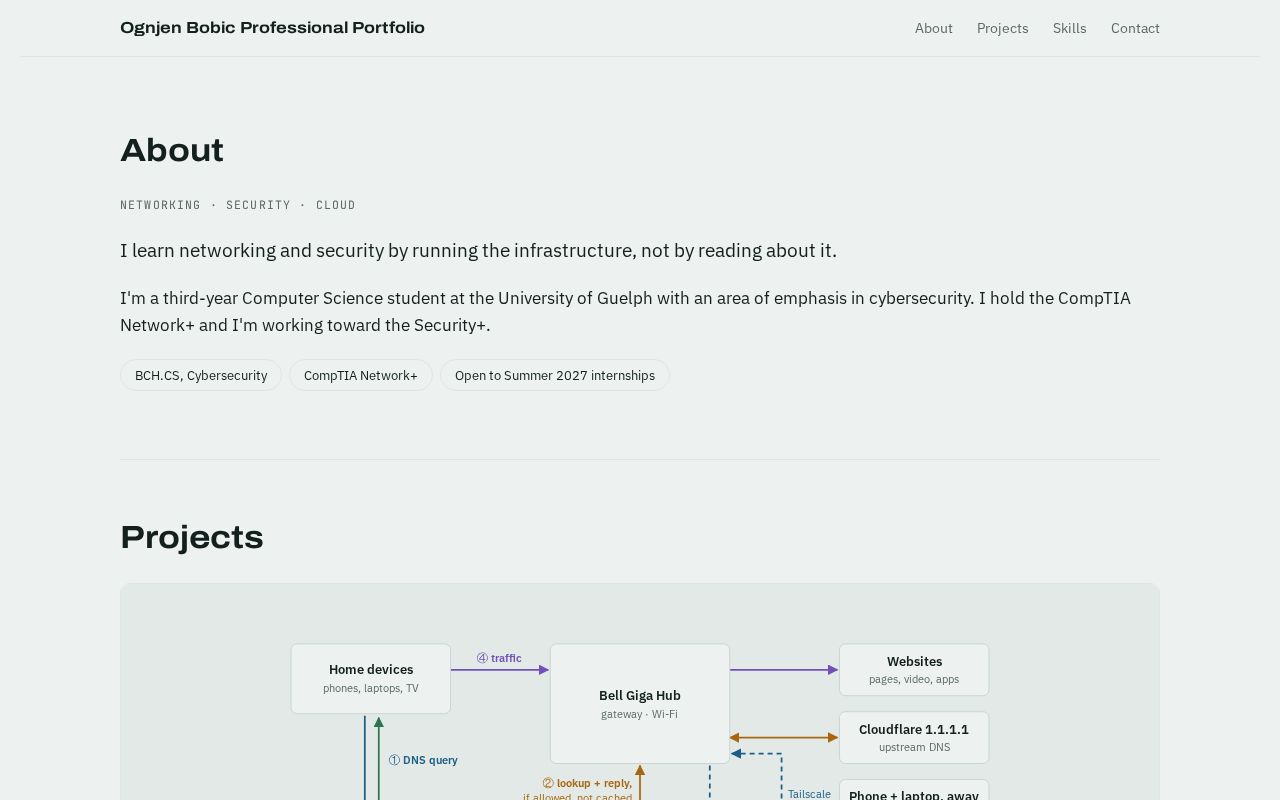Select the Cloudflare 1.1.1.1 diagram box
Screen dimensions: 1280x800
(914, 738)
